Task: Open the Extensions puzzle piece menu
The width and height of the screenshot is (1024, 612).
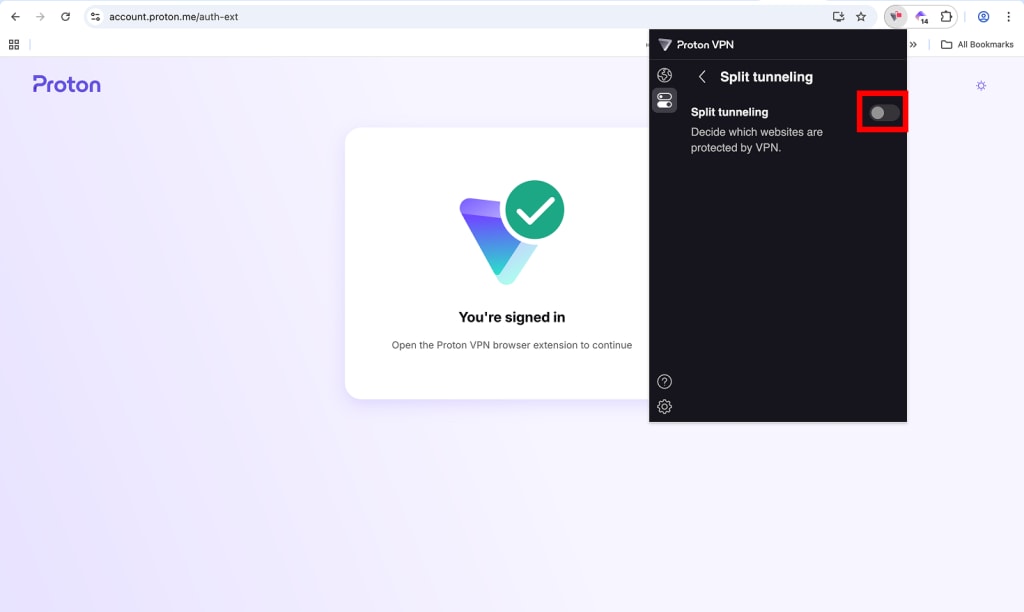Action: pos(946,17)
